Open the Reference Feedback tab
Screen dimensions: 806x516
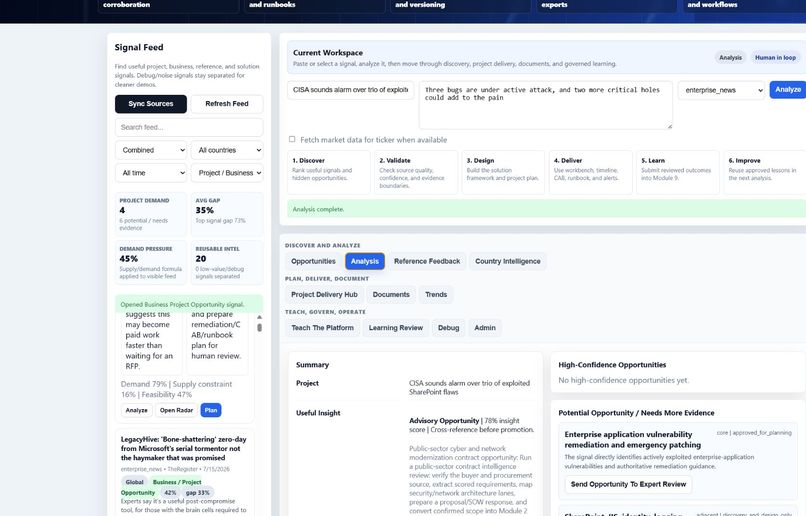tap(427, 261)
